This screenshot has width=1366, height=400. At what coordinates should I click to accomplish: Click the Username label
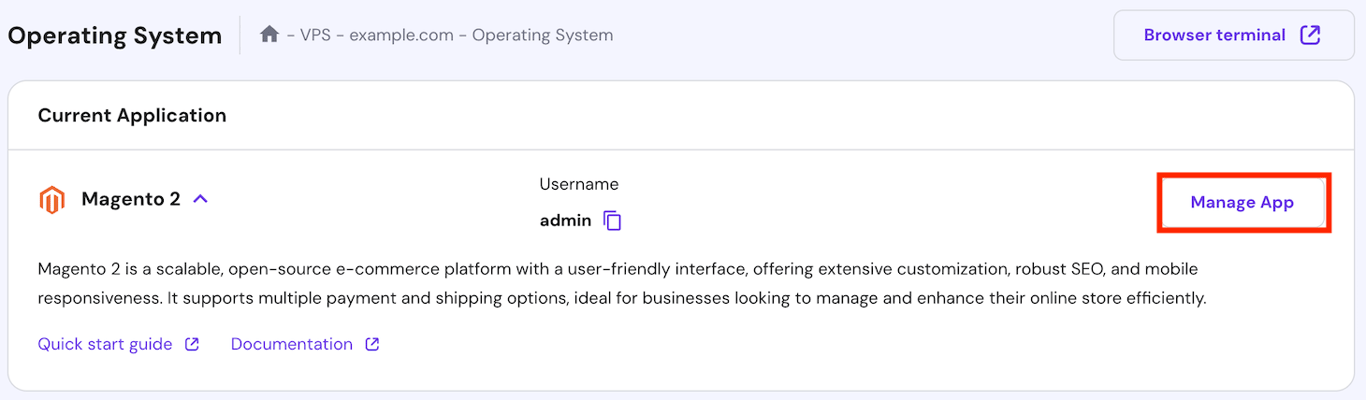[579, 184]
